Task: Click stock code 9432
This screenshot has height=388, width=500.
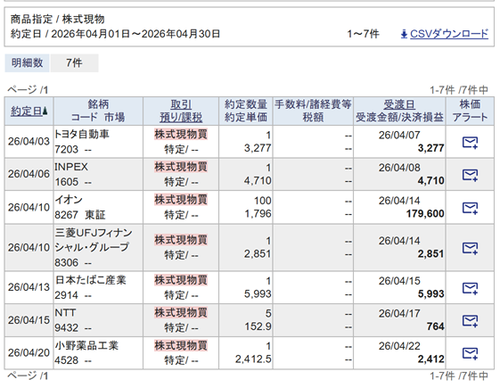Action: pos(67,328)
